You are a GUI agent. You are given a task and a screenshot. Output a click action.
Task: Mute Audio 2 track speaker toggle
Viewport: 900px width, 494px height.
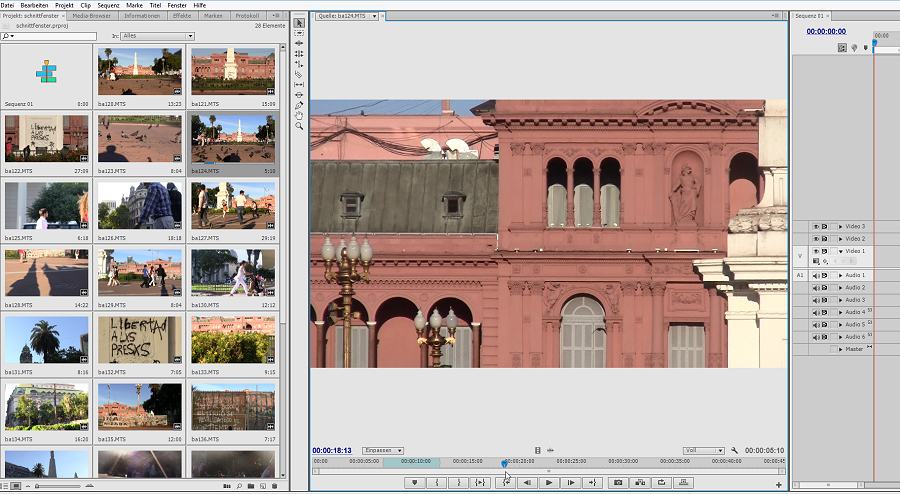pyautogui.click(x=816, y=288)
